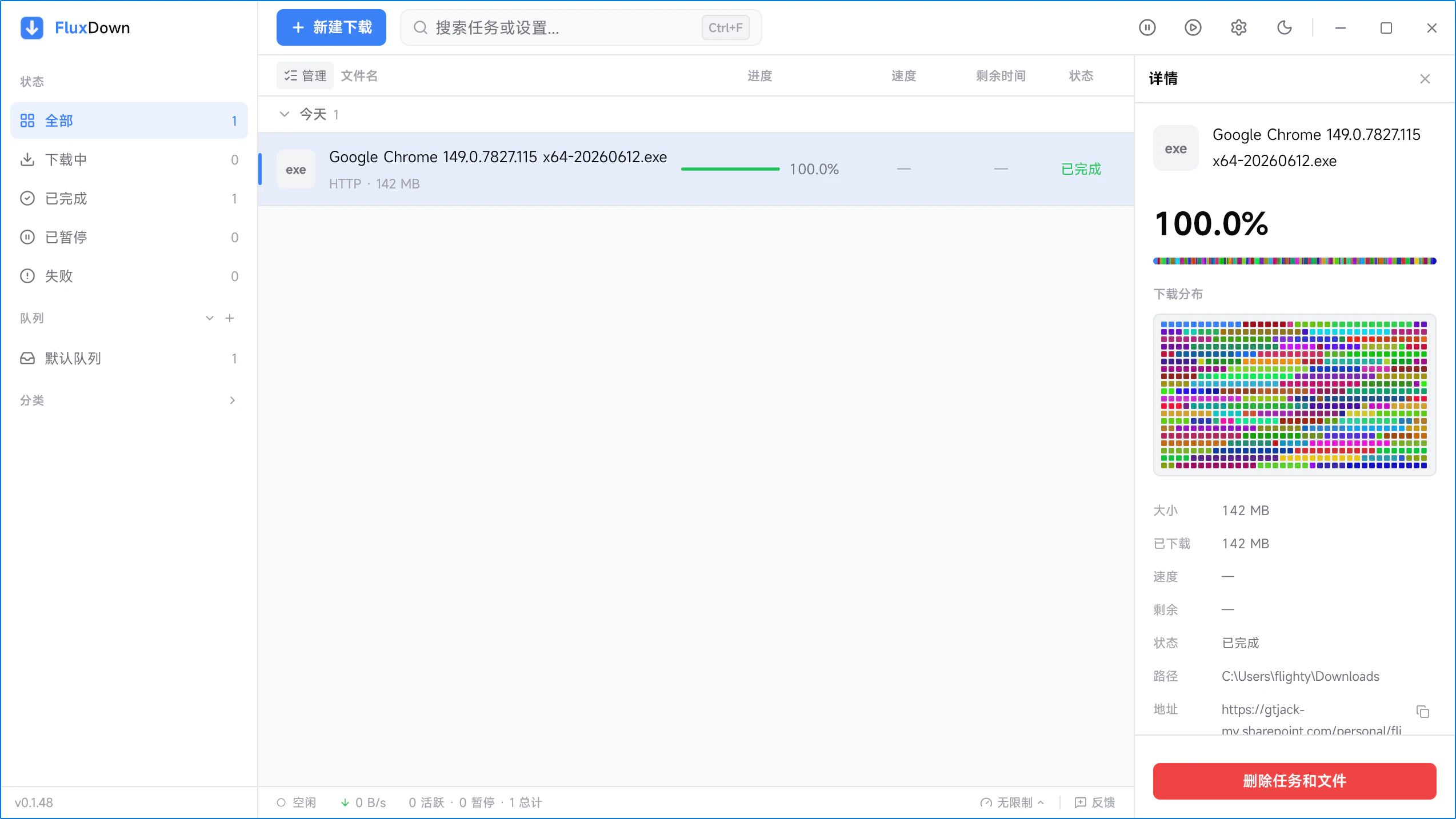This screenshot has width=1456, height=819.
Task: Select the 已暂停 filter
Action: click(x=129, y=237)
